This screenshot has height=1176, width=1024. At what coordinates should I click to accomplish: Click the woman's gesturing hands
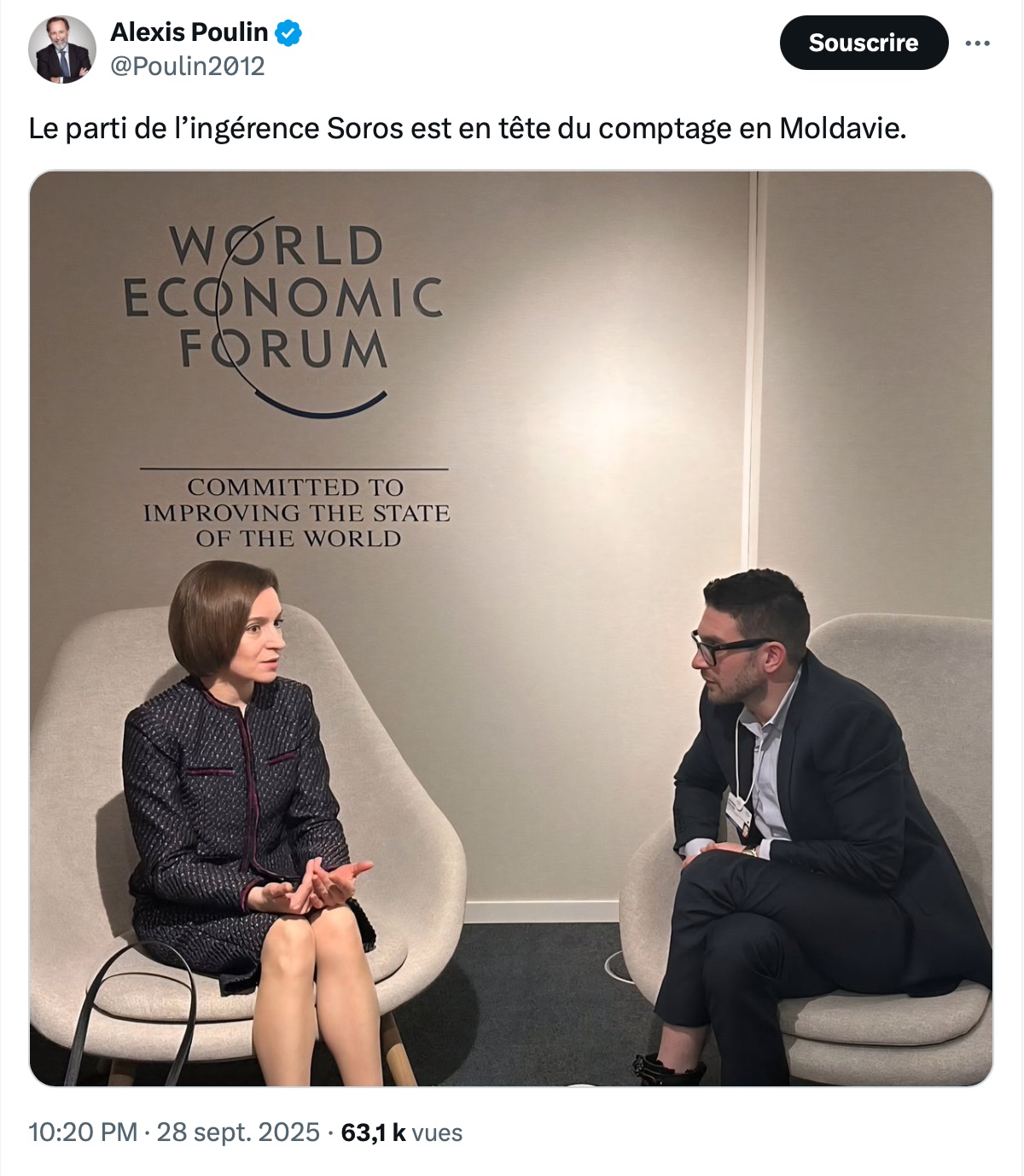pos(316,886)
